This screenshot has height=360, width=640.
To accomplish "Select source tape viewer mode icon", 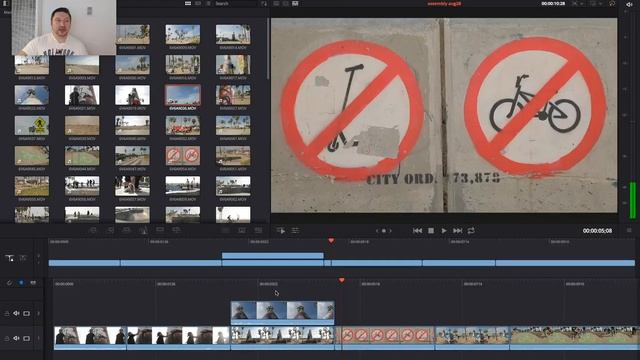I will click(x=286, y=3).
